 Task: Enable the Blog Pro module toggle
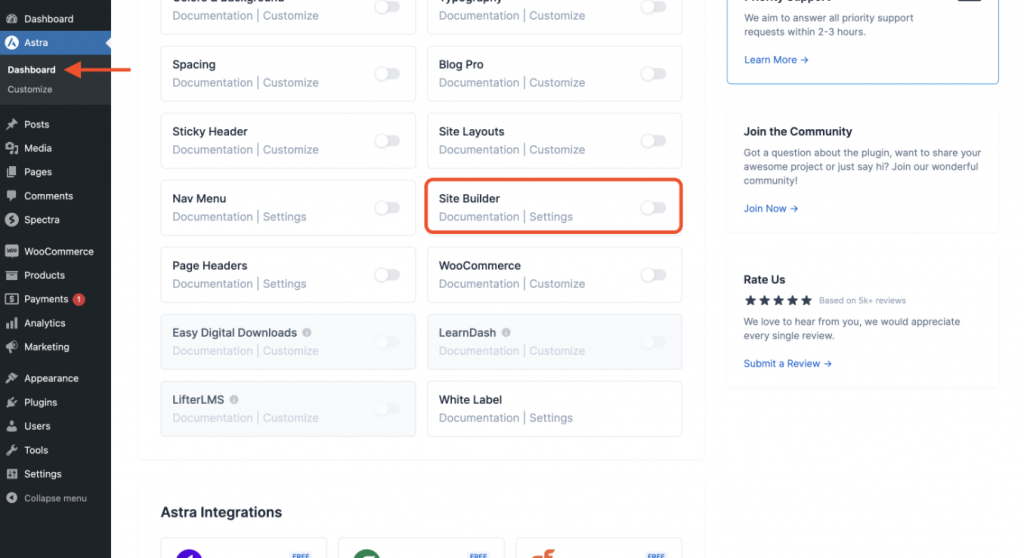click(x=653, y=74)
